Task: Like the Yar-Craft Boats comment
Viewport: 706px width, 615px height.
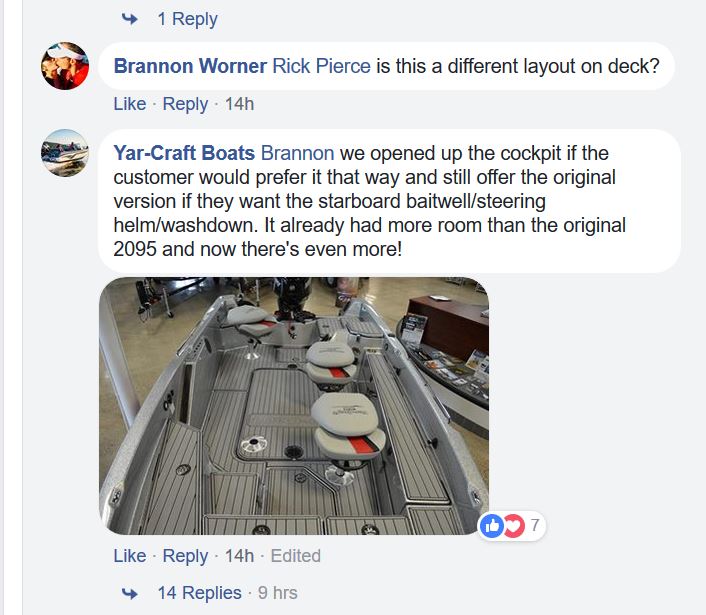Action: 130,556
